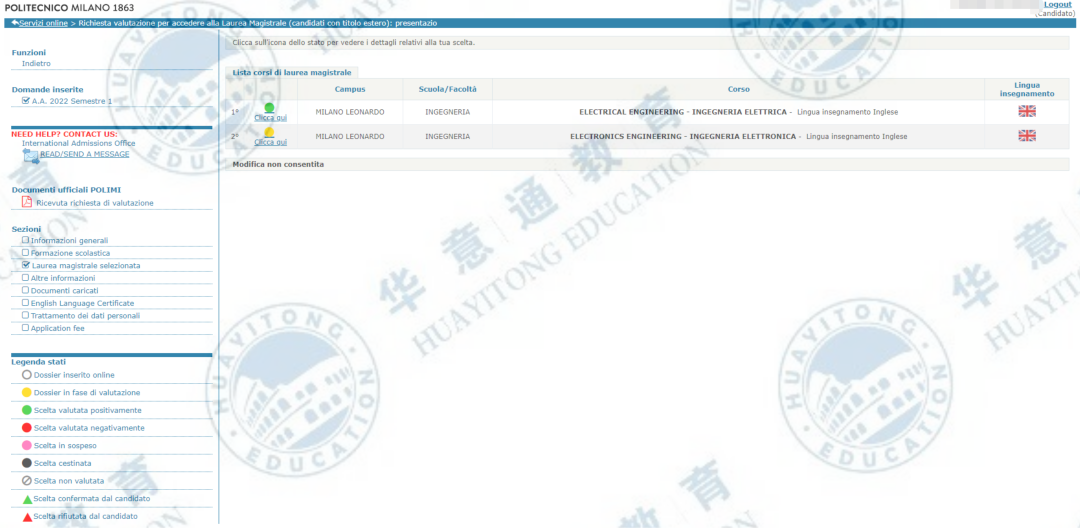
Task: Click the UK flag icon in Electronics Engineering row
Action: tap(1026, 136)
